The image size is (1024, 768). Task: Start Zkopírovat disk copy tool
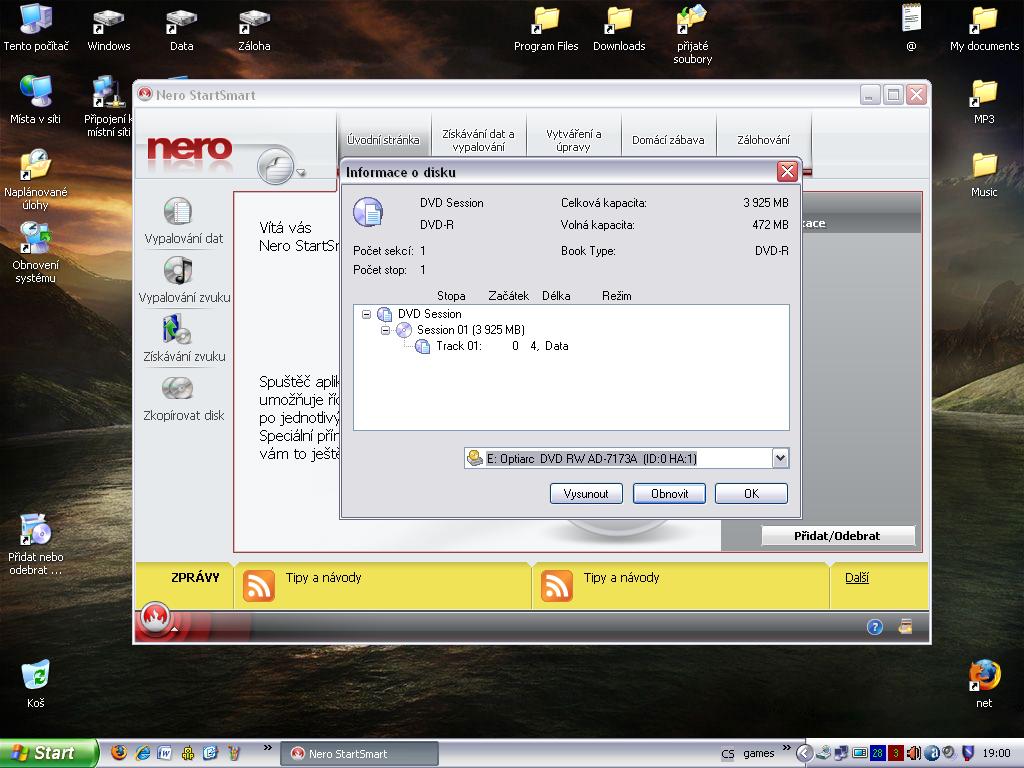(x=177, y=388)
